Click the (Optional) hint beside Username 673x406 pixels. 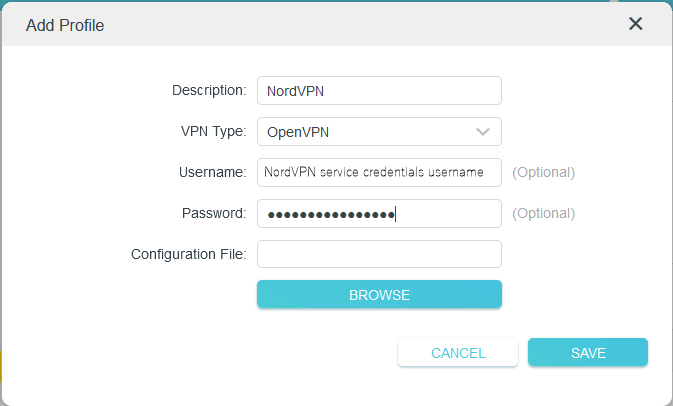point(543,172)
